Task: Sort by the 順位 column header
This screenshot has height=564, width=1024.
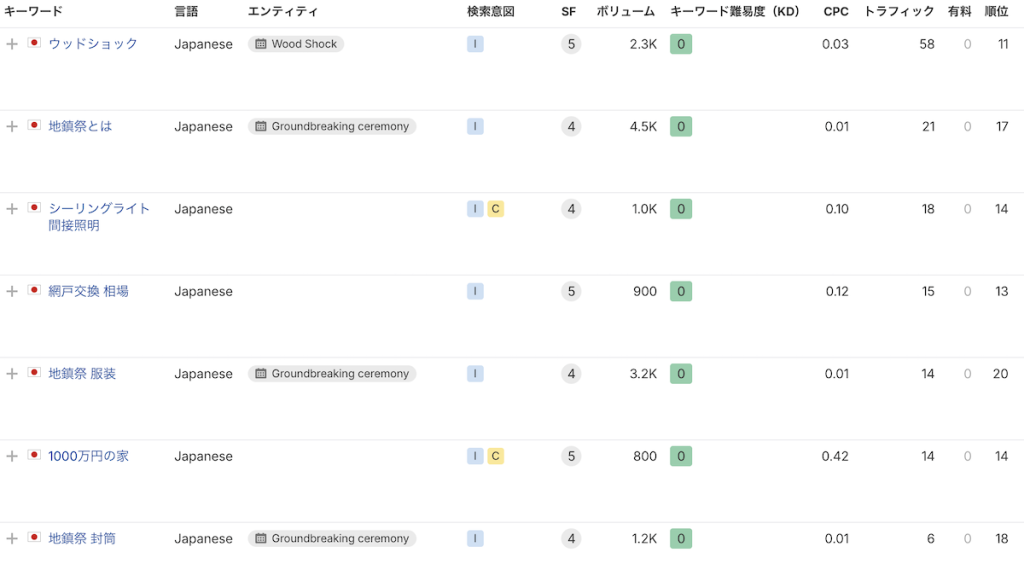Action: (x=996, y=12)
